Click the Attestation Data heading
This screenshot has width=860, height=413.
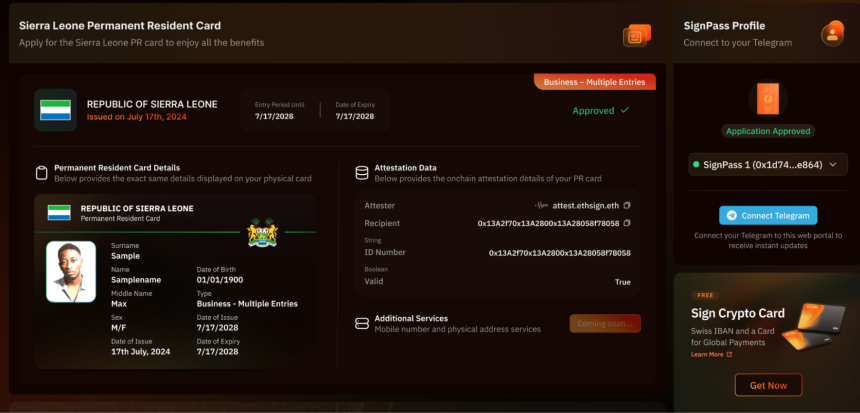[x=405, y=168]
